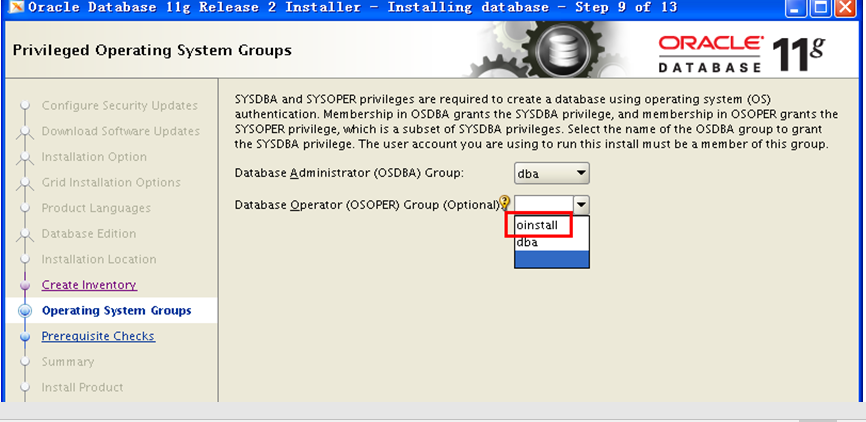Click the Download Software Updates step
Viewport: 866px width, 422px height.
120,131
